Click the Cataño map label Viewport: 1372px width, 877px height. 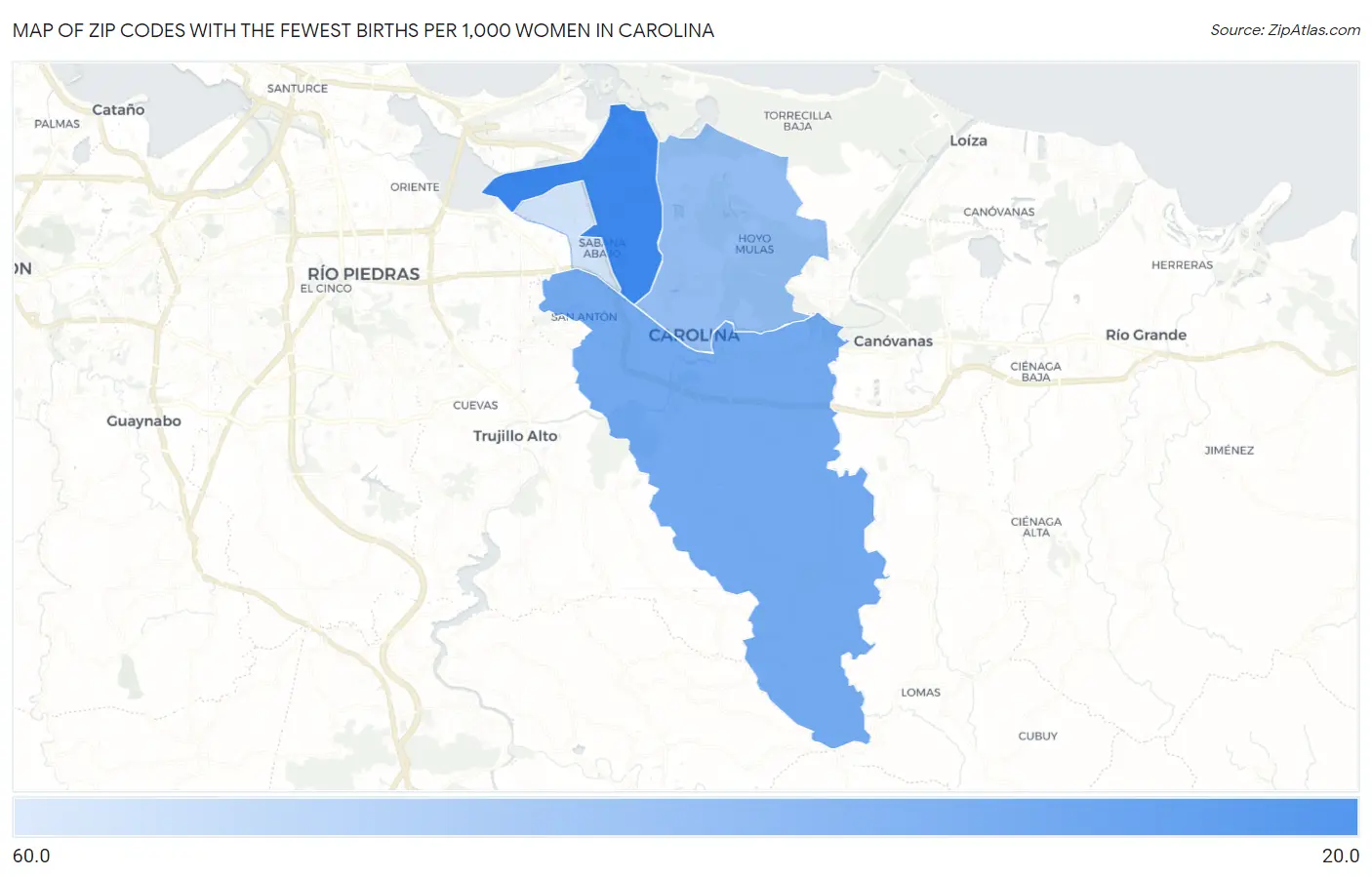pyautogui.click(x=118, y=109)
